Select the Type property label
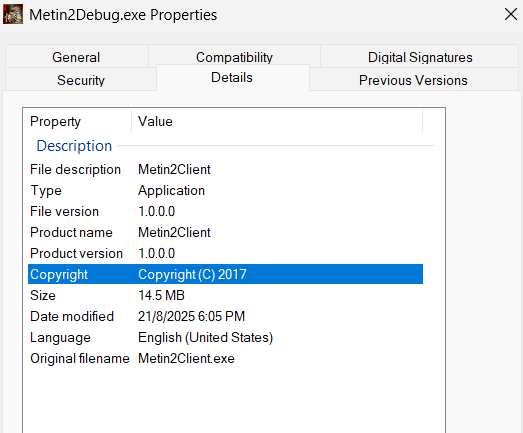This screenshot has width=523, height=433. click(46, 190)
